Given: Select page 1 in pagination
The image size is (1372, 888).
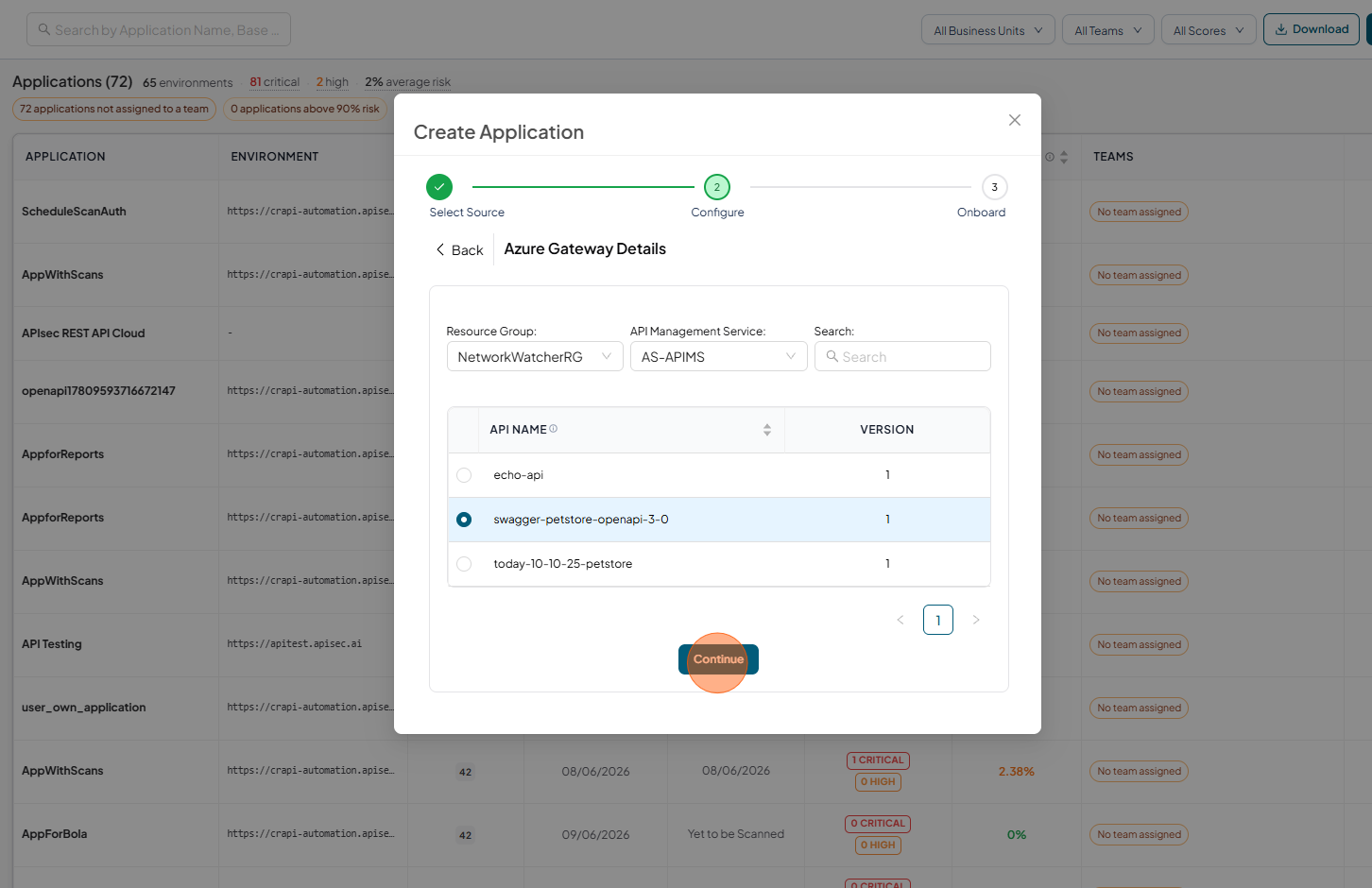Looking at the screenshot, I should 938,620.
